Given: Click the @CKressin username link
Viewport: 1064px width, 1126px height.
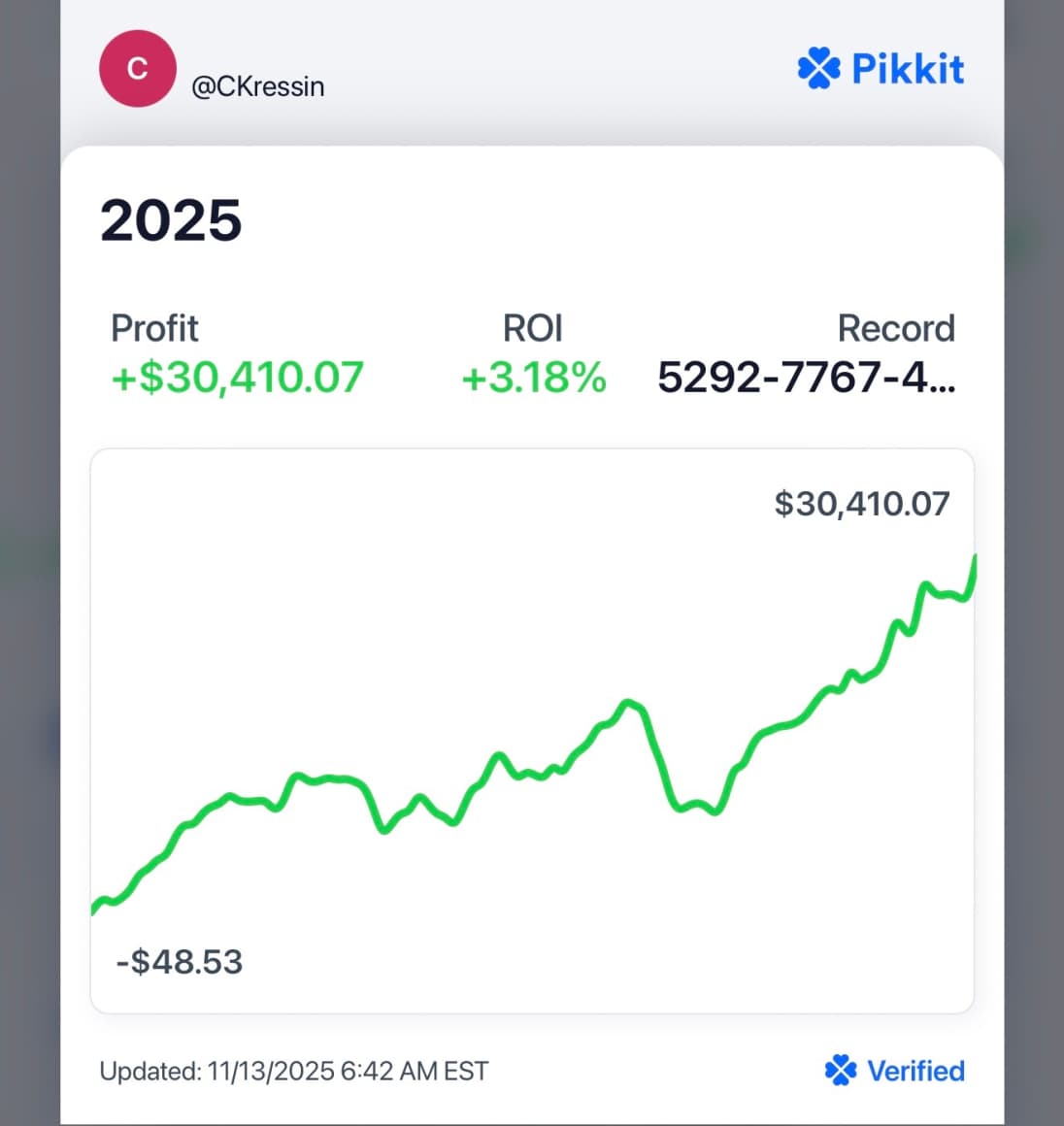Looking at the screenshot, I should point(258,86).
